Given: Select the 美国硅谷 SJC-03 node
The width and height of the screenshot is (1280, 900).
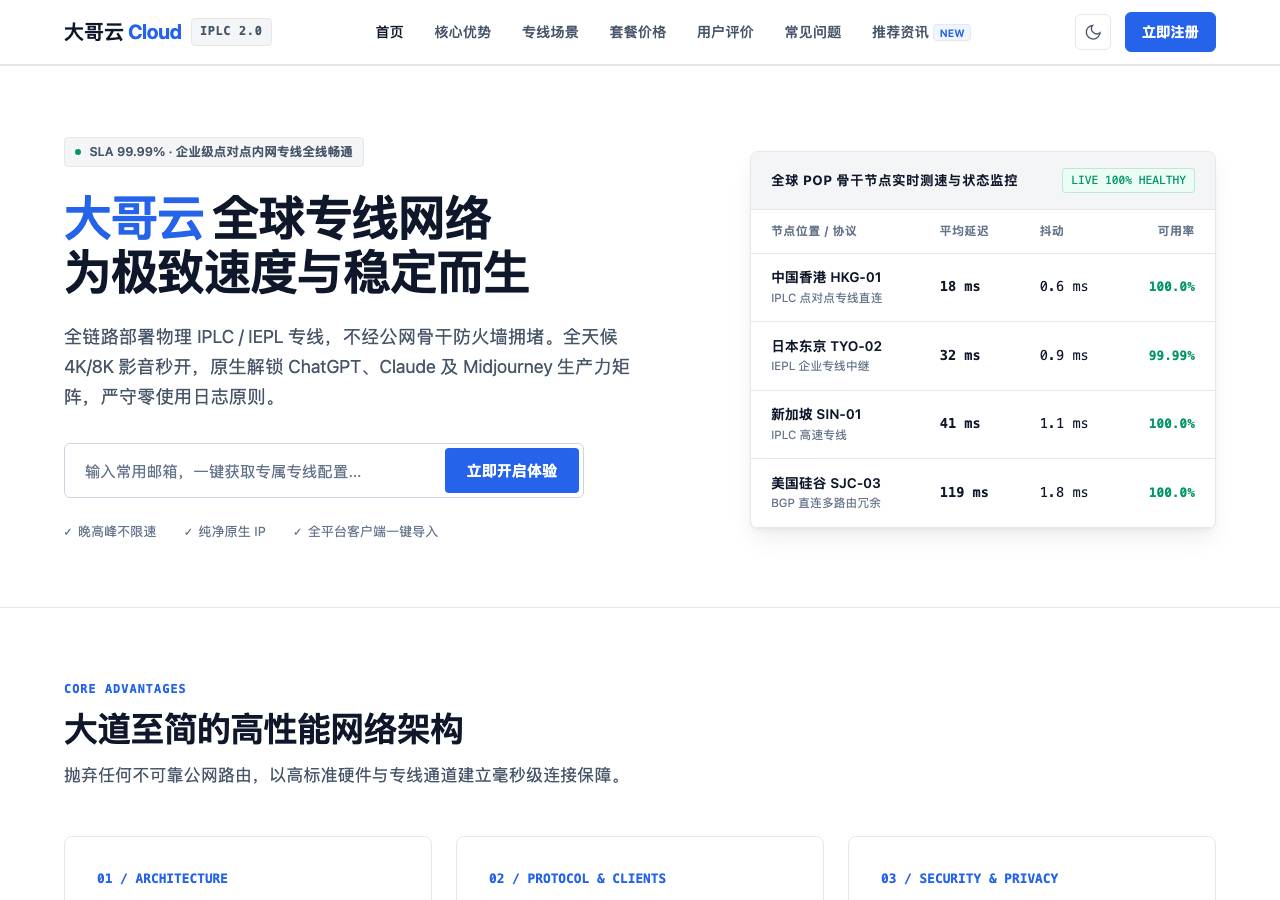Looking at the screenshot, I should coord(983,493).
